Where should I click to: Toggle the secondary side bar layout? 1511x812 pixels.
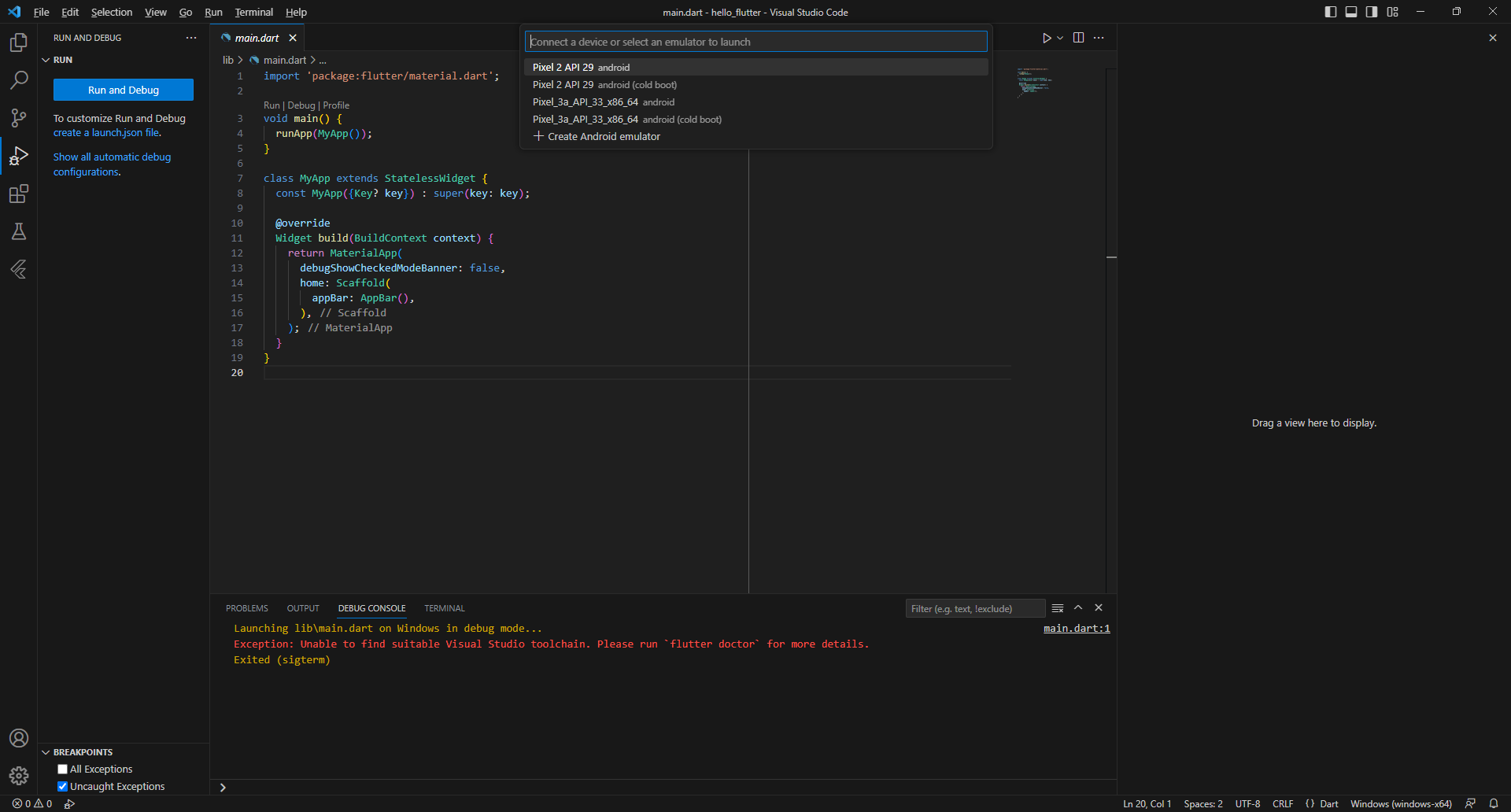point(1372,12)
